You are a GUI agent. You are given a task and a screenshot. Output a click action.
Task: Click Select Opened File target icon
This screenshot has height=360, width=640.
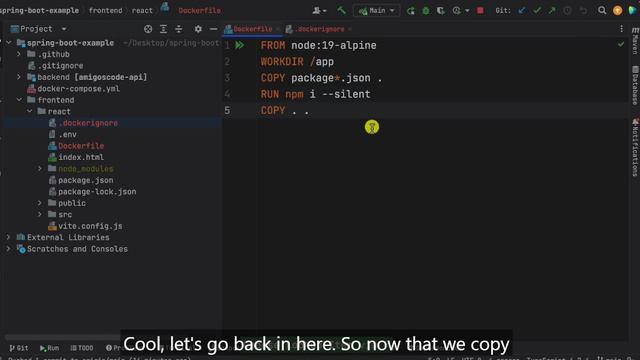[148, 29]
